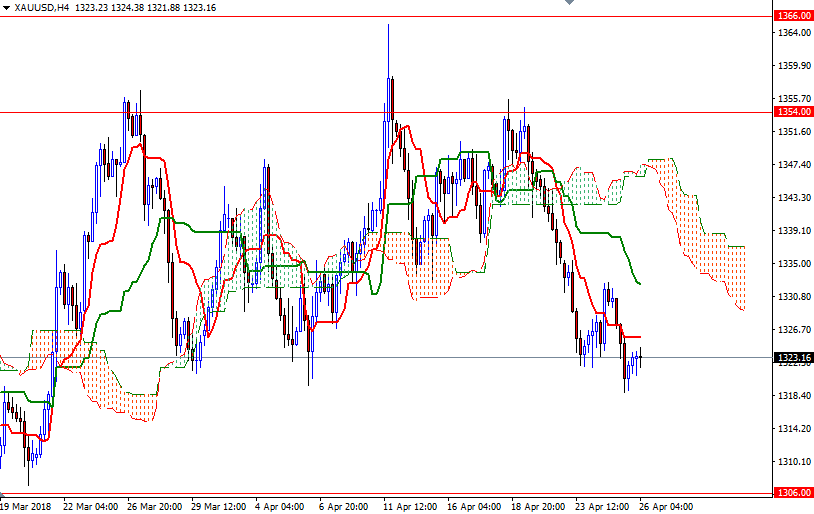Click the XAUUSD,H4 symbol label
Screen dimensions: 814x514
pyautogui.click(x=42, y=7)
